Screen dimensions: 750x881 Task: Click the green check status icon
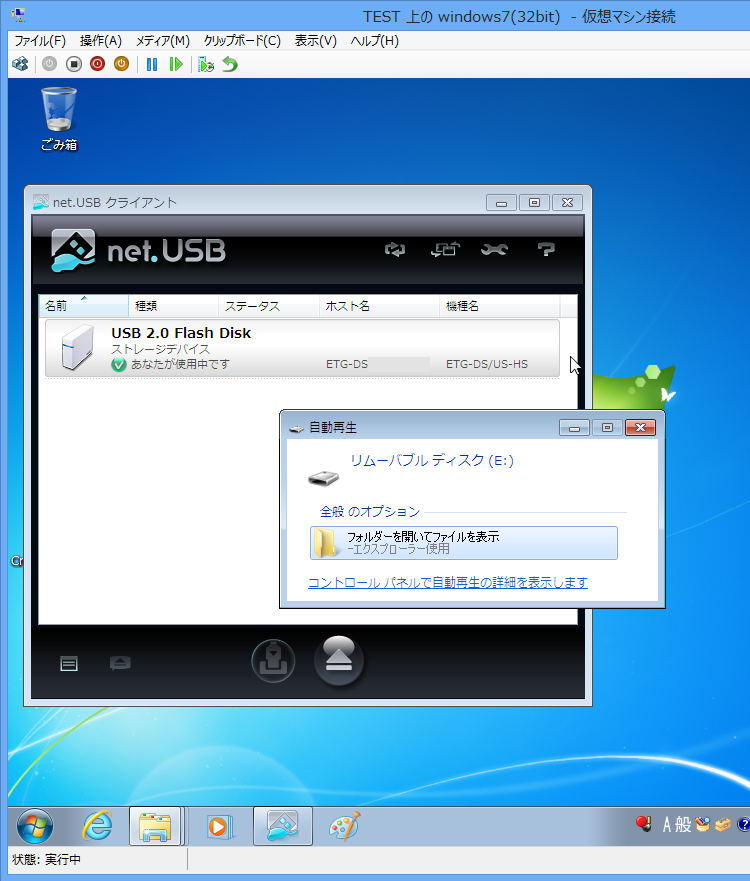(x=119, y=365)
